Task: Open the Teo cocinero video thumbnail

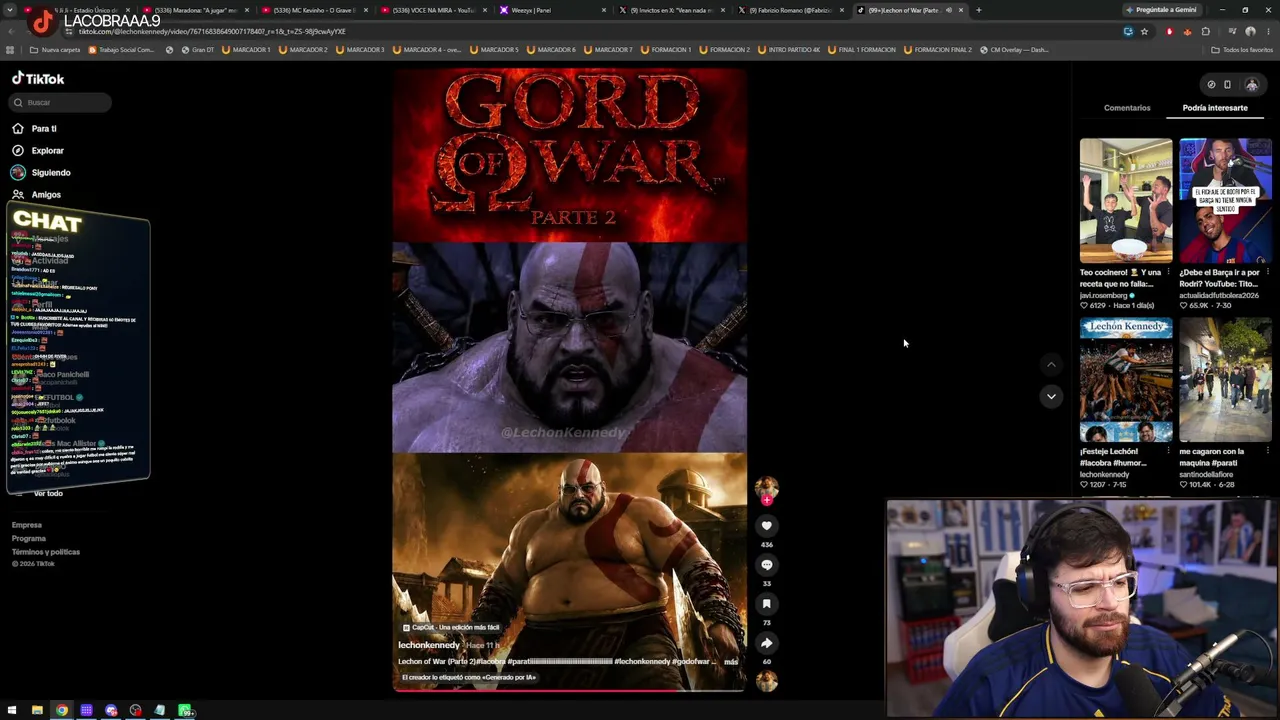Action: pyautogui.click(x=1126, y=200)
